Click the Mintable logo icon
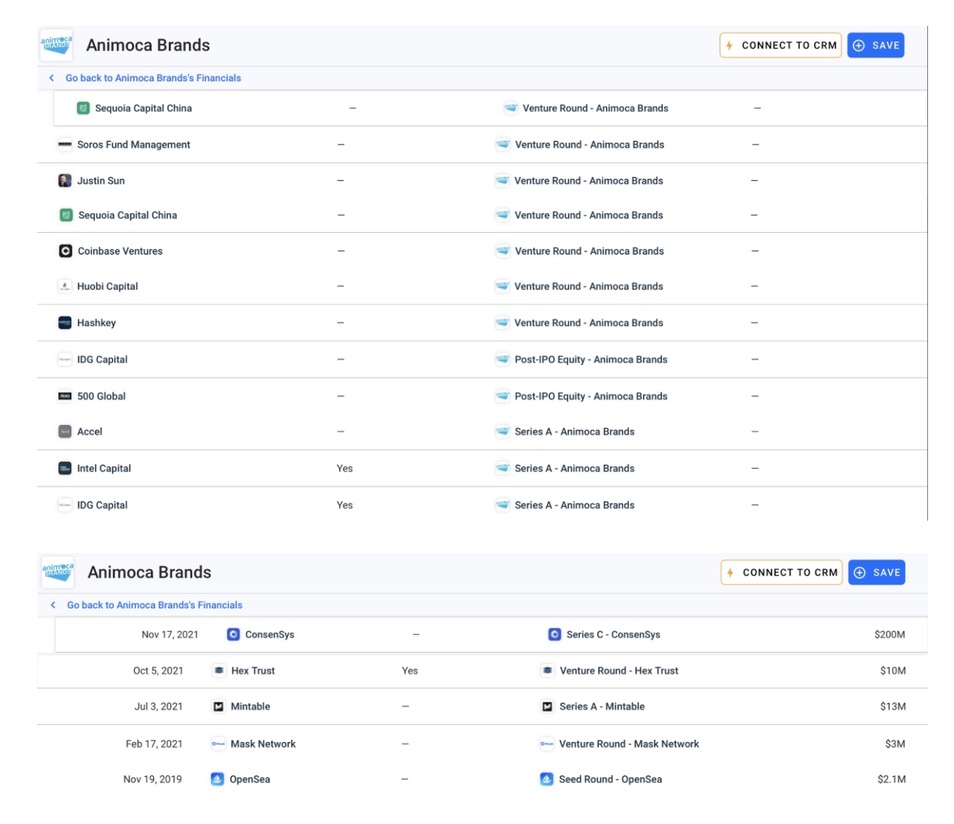 [x=218, y=707]
